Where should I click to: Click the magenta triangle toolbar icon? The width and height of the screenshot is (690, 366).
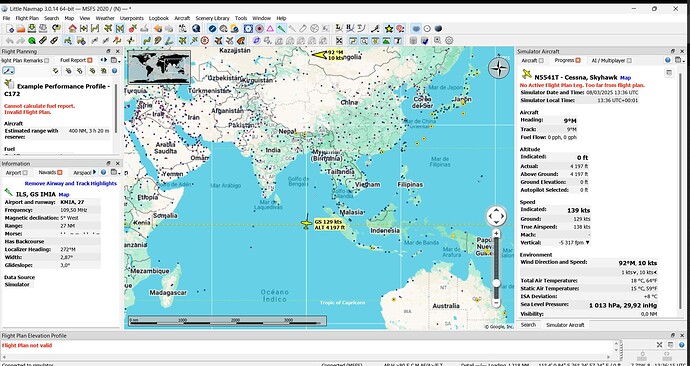(270, 29)
